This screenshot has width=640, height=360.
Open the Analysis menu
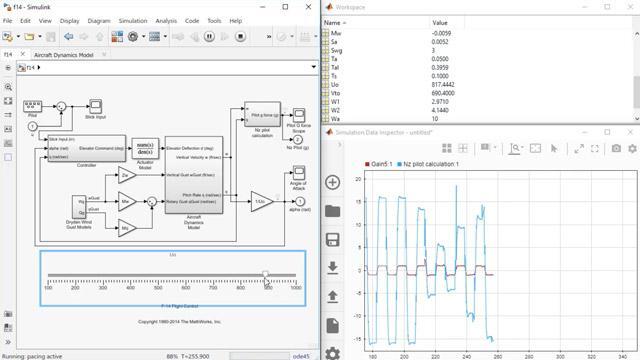click(x=166, y=21)
